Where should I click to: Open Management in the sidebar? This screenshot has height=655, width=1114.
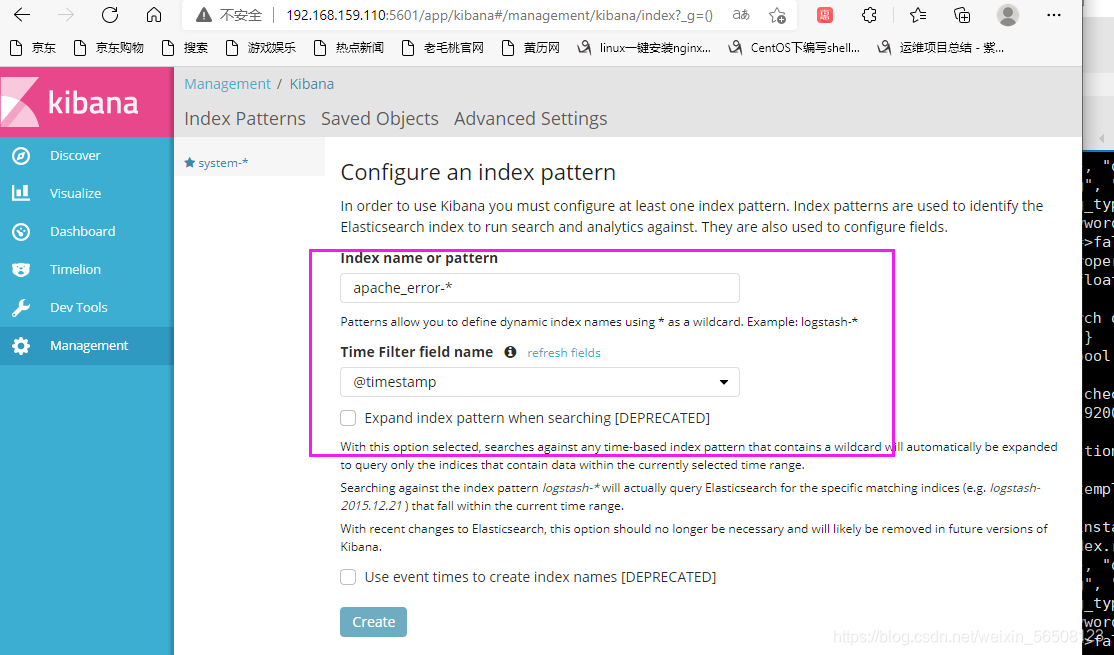(x=87, y=346)
